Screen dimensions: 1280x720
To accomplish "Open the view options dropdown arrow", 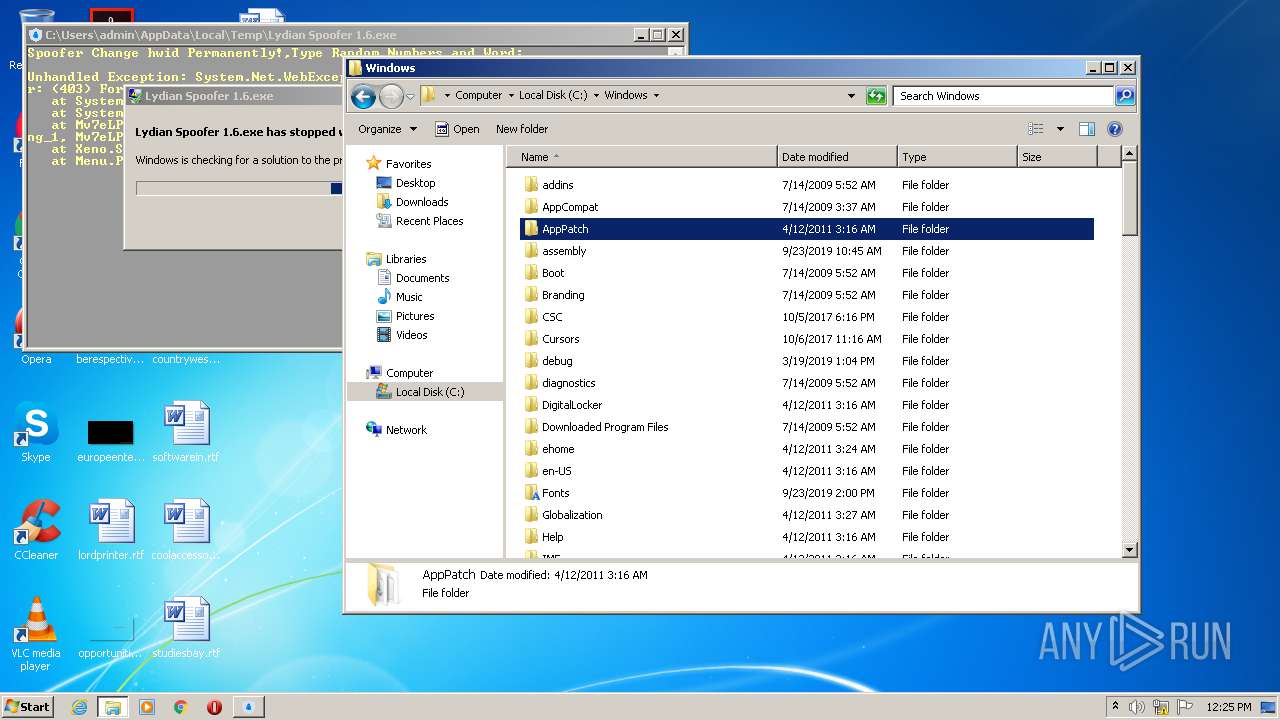I will pyautogui.click(x=1060, y=129).
